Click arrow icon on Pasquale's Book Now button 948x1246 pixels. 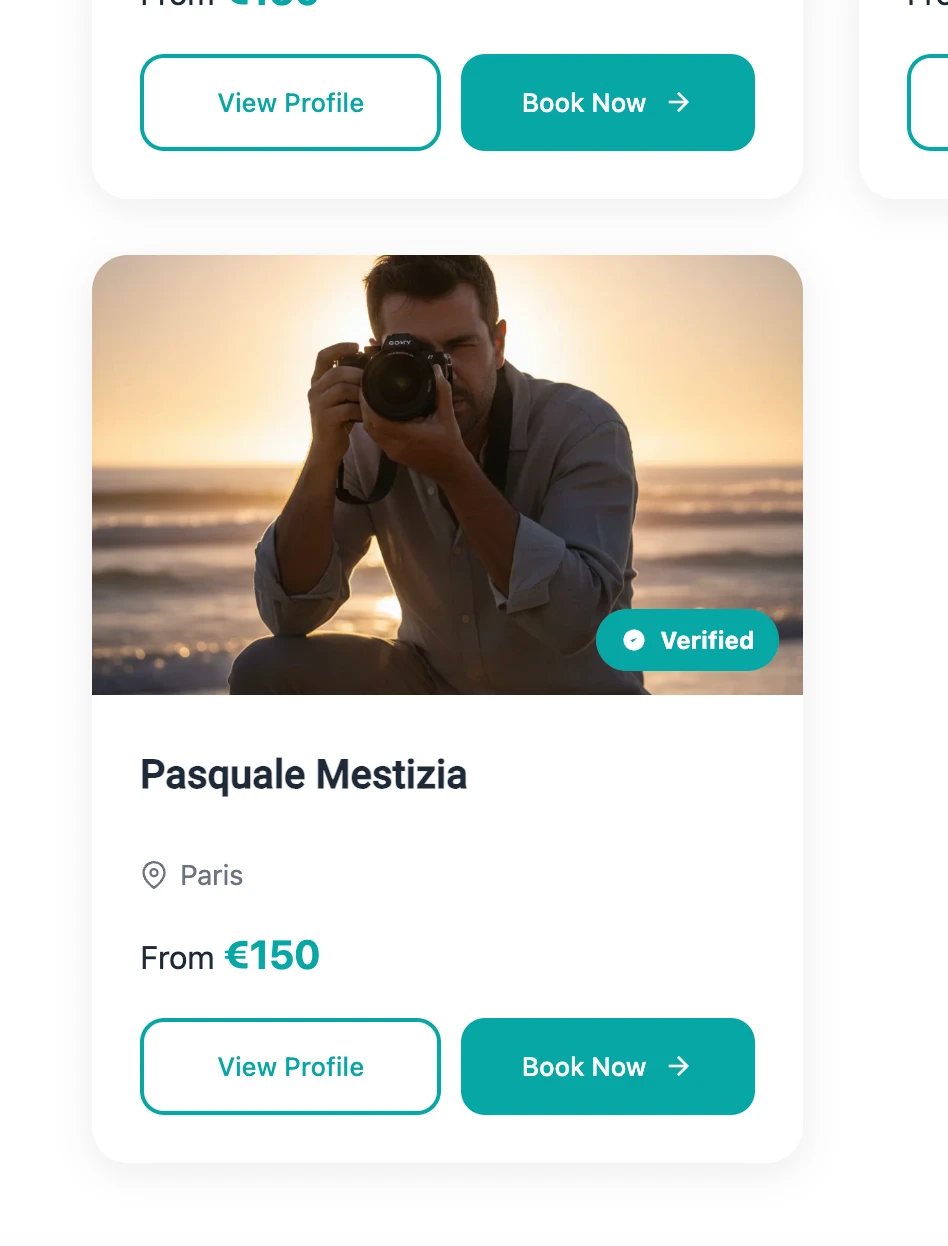(679, 1066)
